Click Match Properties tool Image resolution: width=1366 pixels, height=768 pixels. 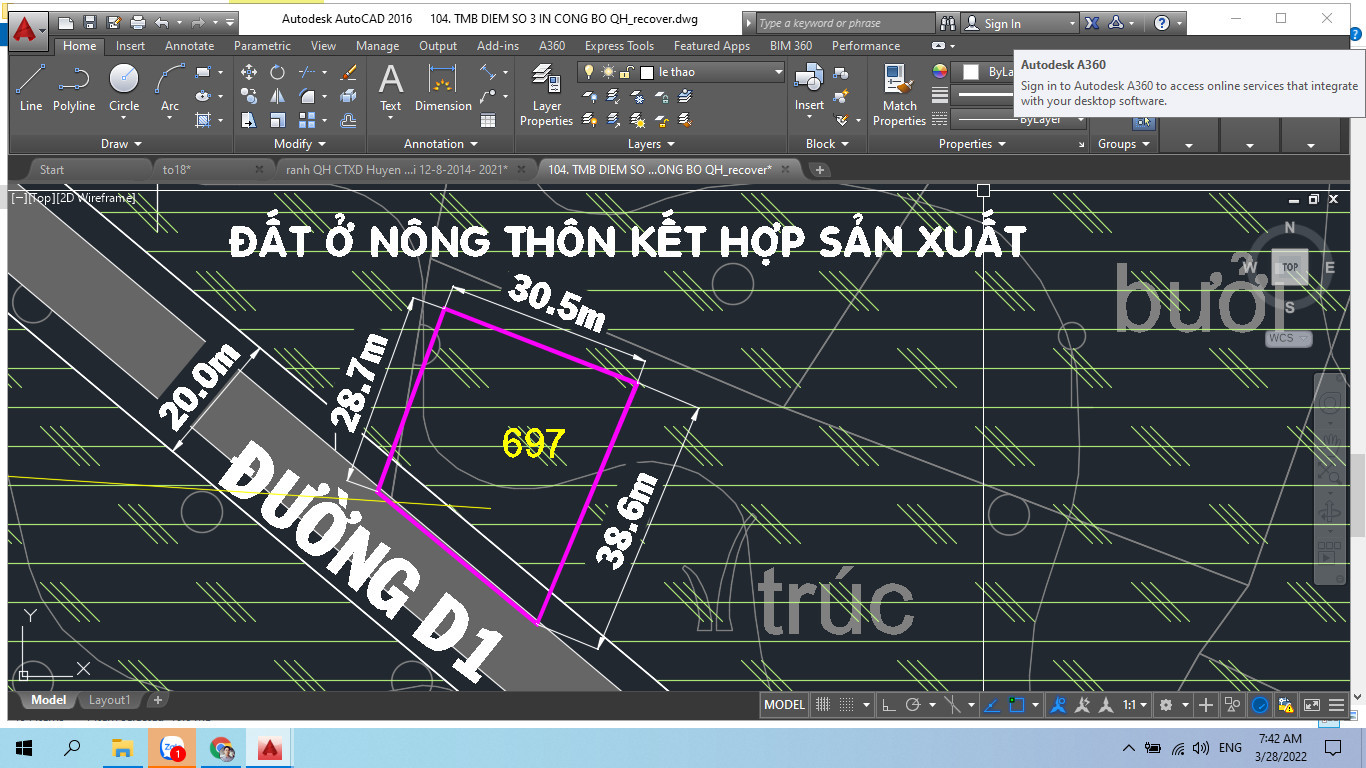899,95
